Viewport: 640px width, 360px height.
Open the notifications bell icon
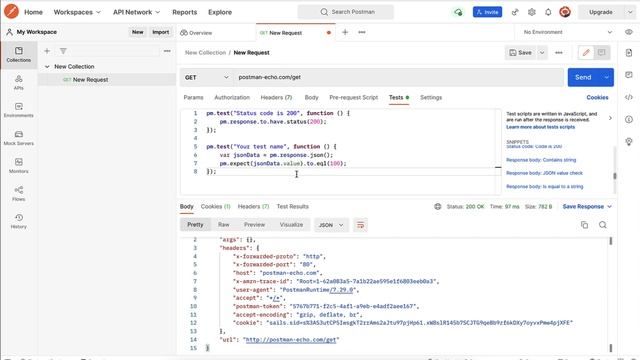548,12
